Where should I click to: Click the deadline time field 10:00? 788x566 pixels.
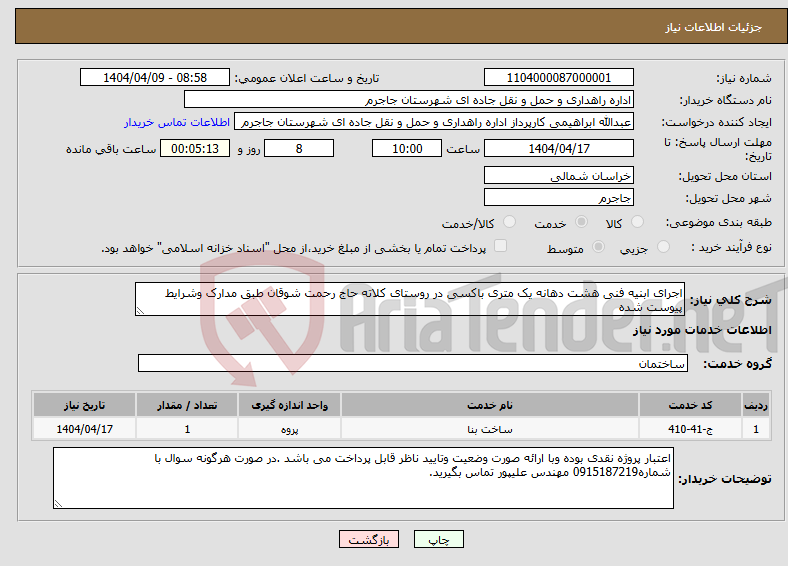407,148
